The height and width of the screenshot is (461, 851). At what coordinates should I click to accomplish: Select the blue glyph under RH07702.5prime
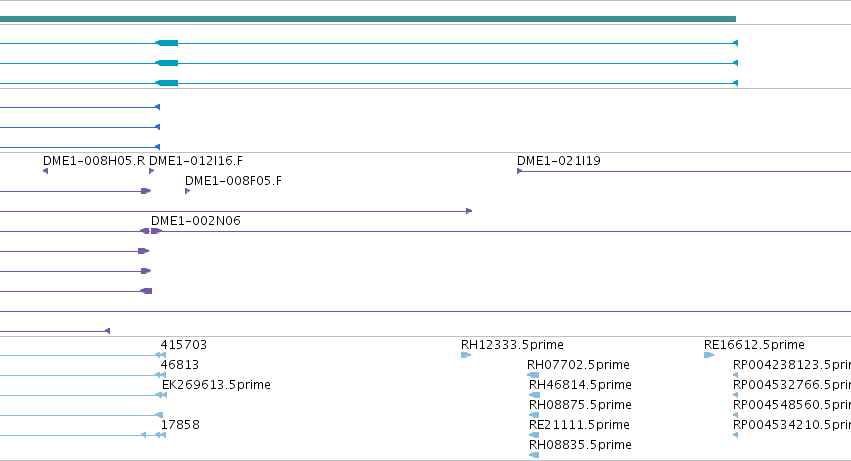point(534,375)
